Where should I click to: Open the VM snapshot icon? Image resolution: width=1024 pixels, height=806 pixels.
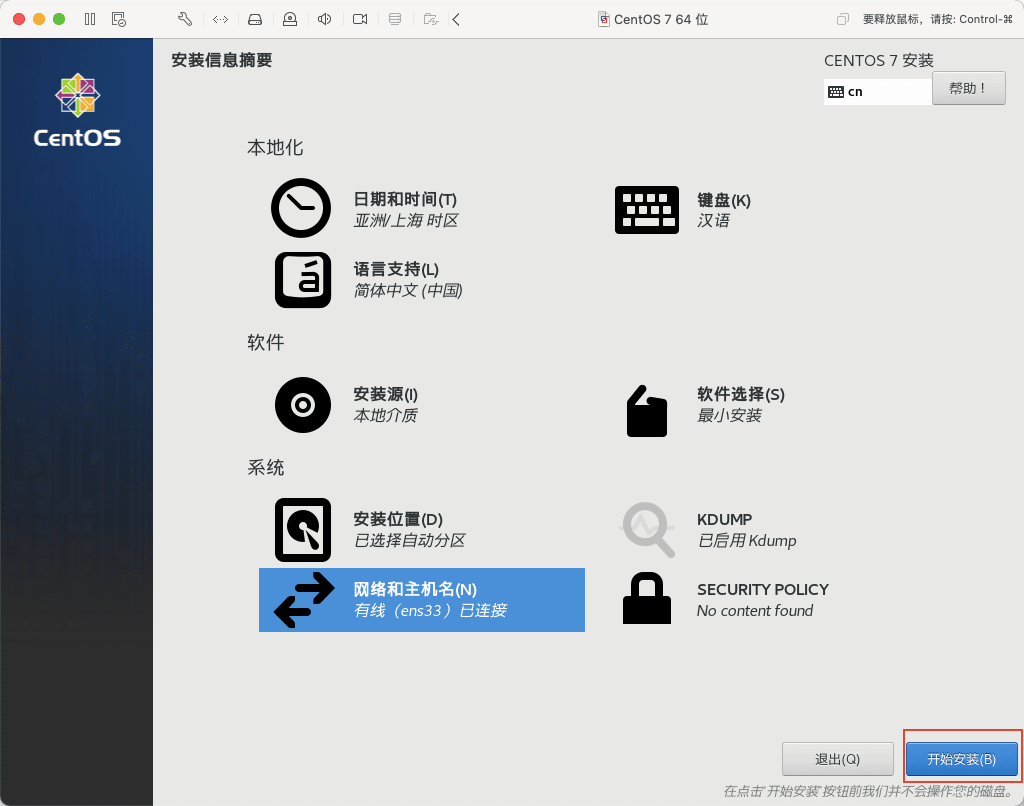[119, 19]
